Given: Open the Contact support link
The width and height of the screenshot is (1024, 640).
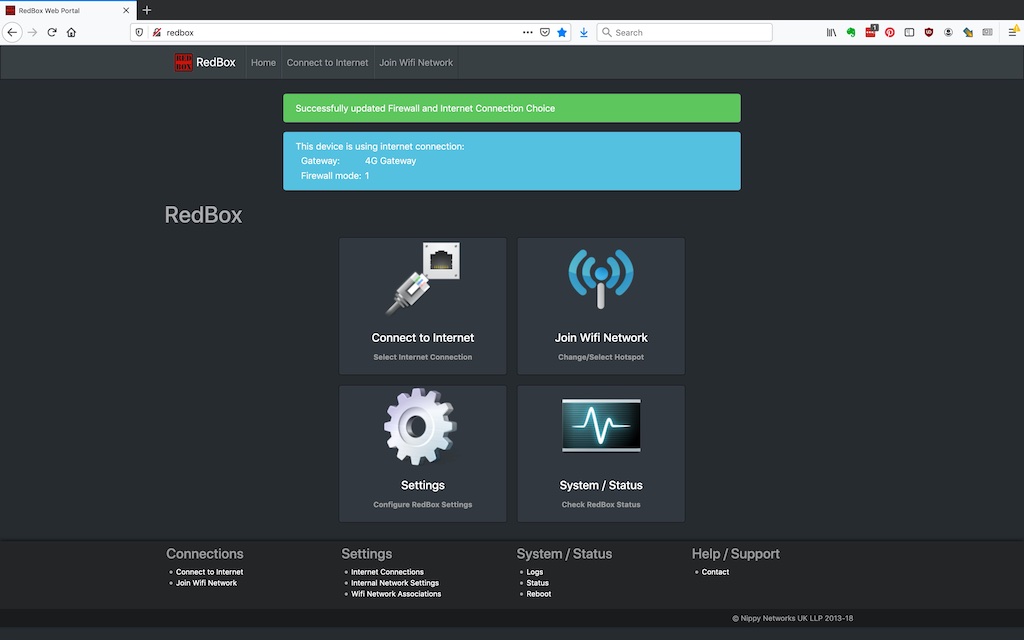Looking at the screenshot, I should [715, 572].
